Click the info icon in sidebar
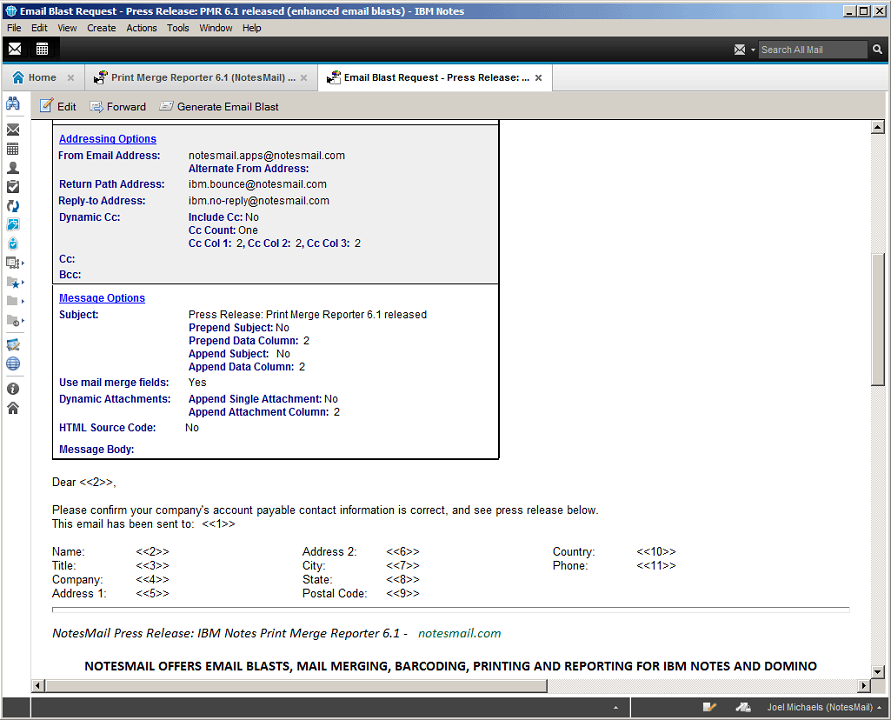Image resolution: width=891 pixels, height=720 pixels. point(13,388)
